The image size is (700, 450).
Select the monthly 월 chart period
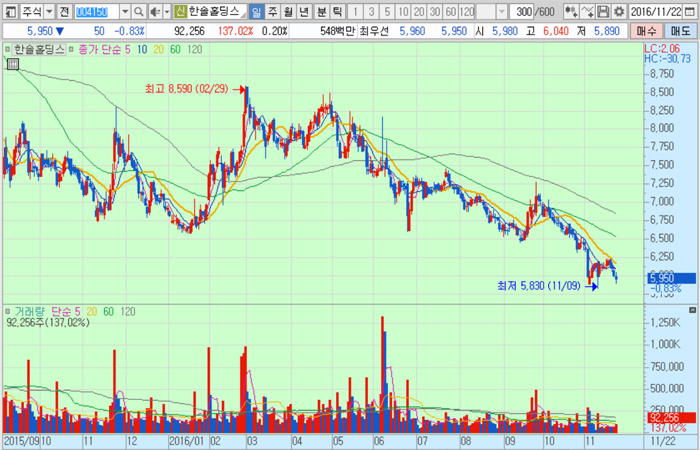[289, 10]
